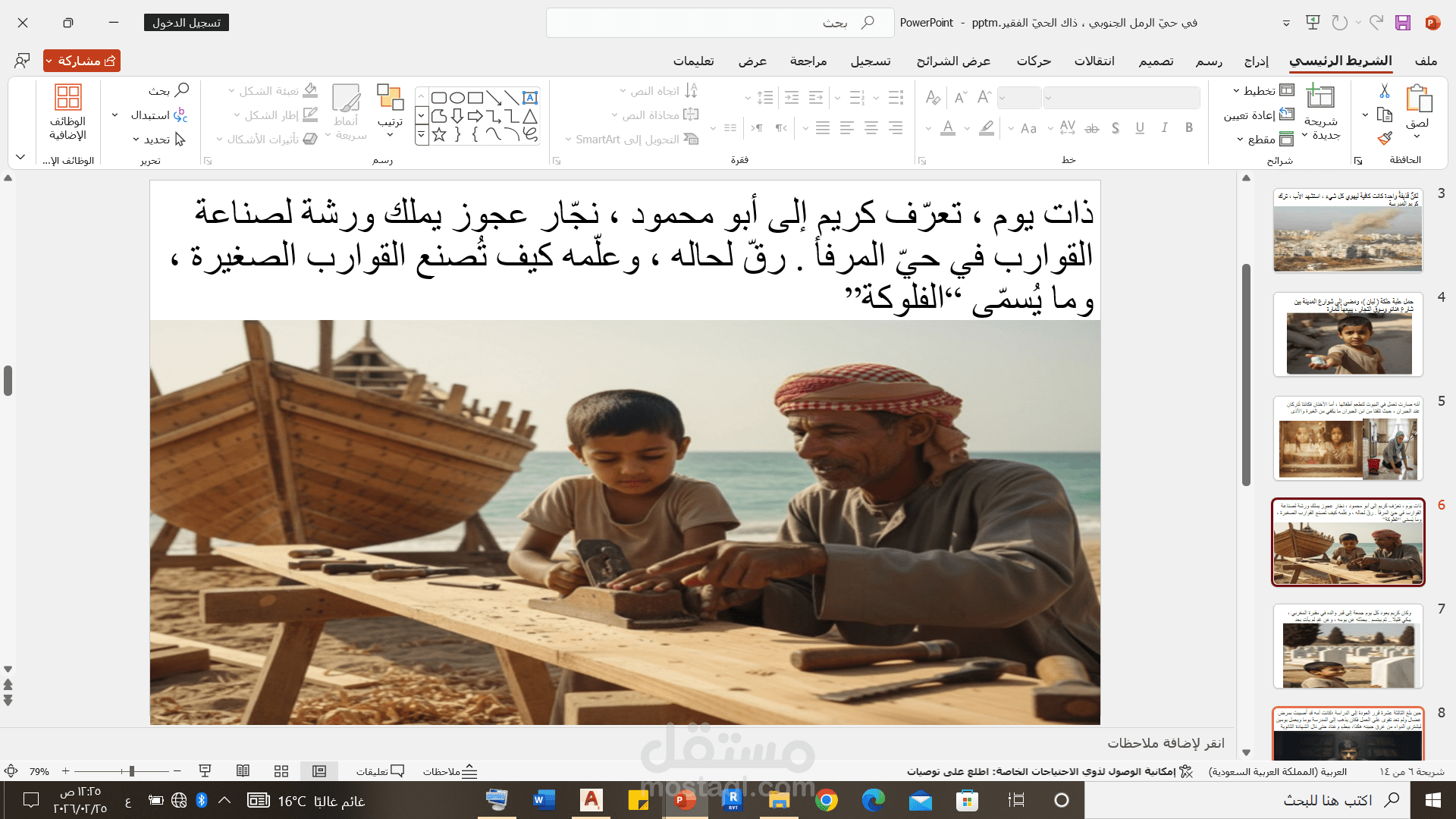Toggle Normal view button in status bar

coord(319,771)
